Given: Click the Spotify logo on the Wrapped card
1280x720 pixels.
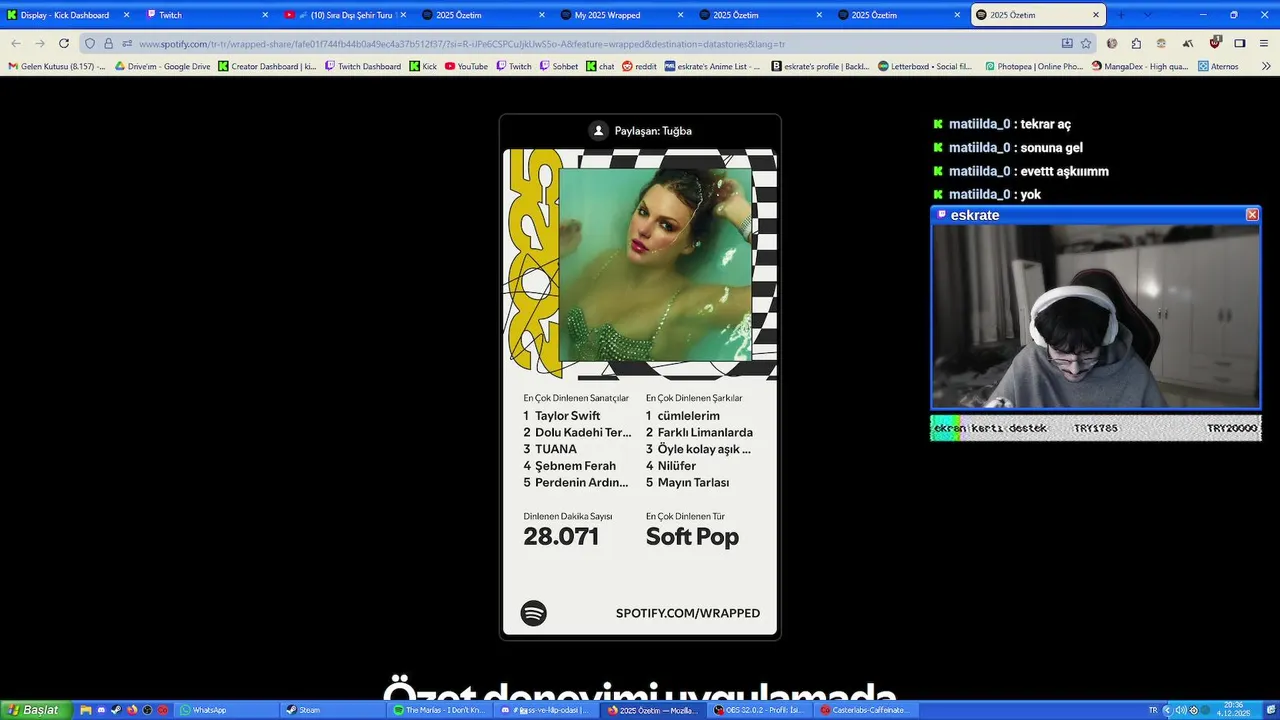Looking at the screenshot, I should point(534,613).
